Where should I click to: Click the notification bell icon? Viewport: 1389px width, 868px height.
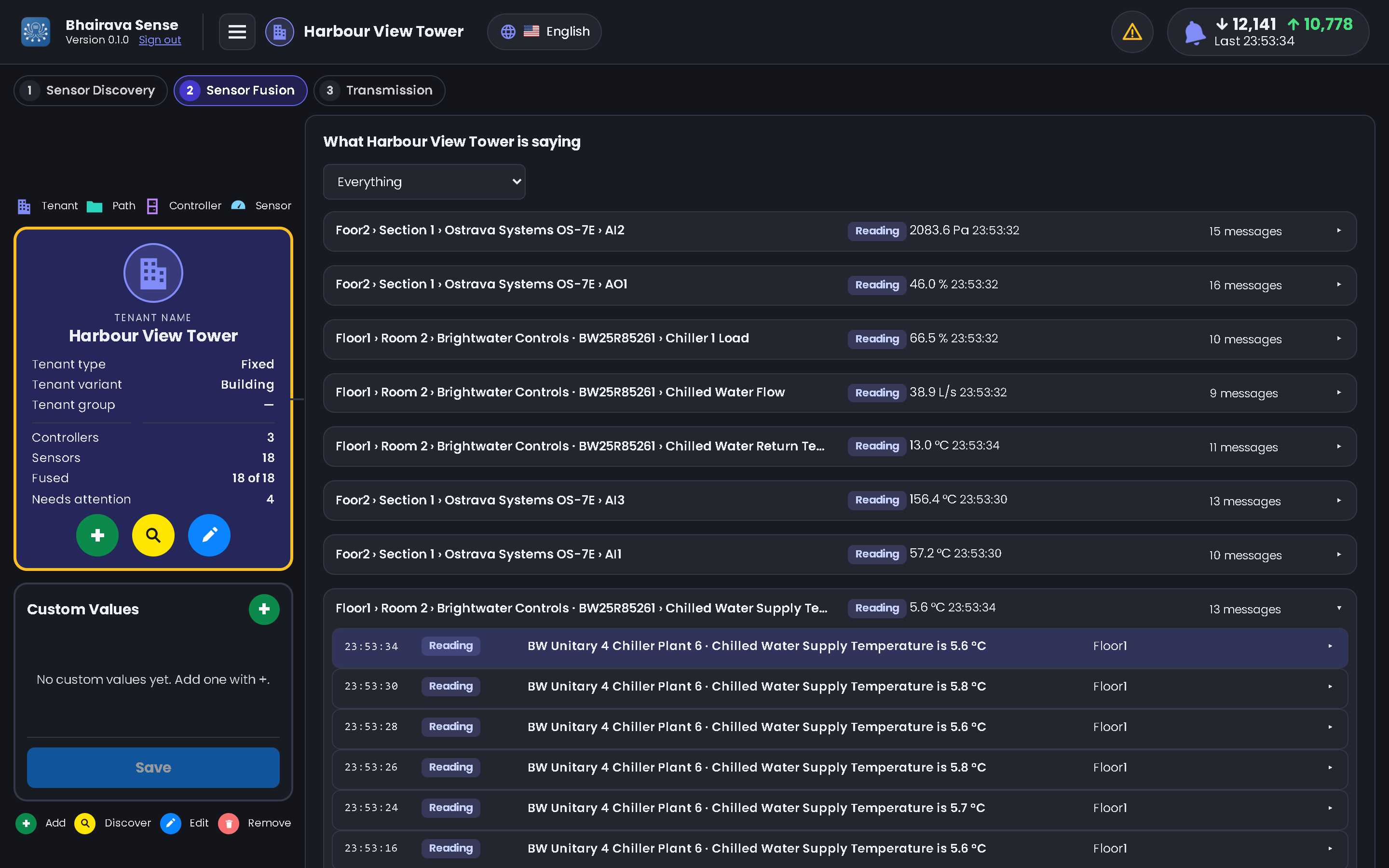pyautogui.click(x=1195, y=32)
